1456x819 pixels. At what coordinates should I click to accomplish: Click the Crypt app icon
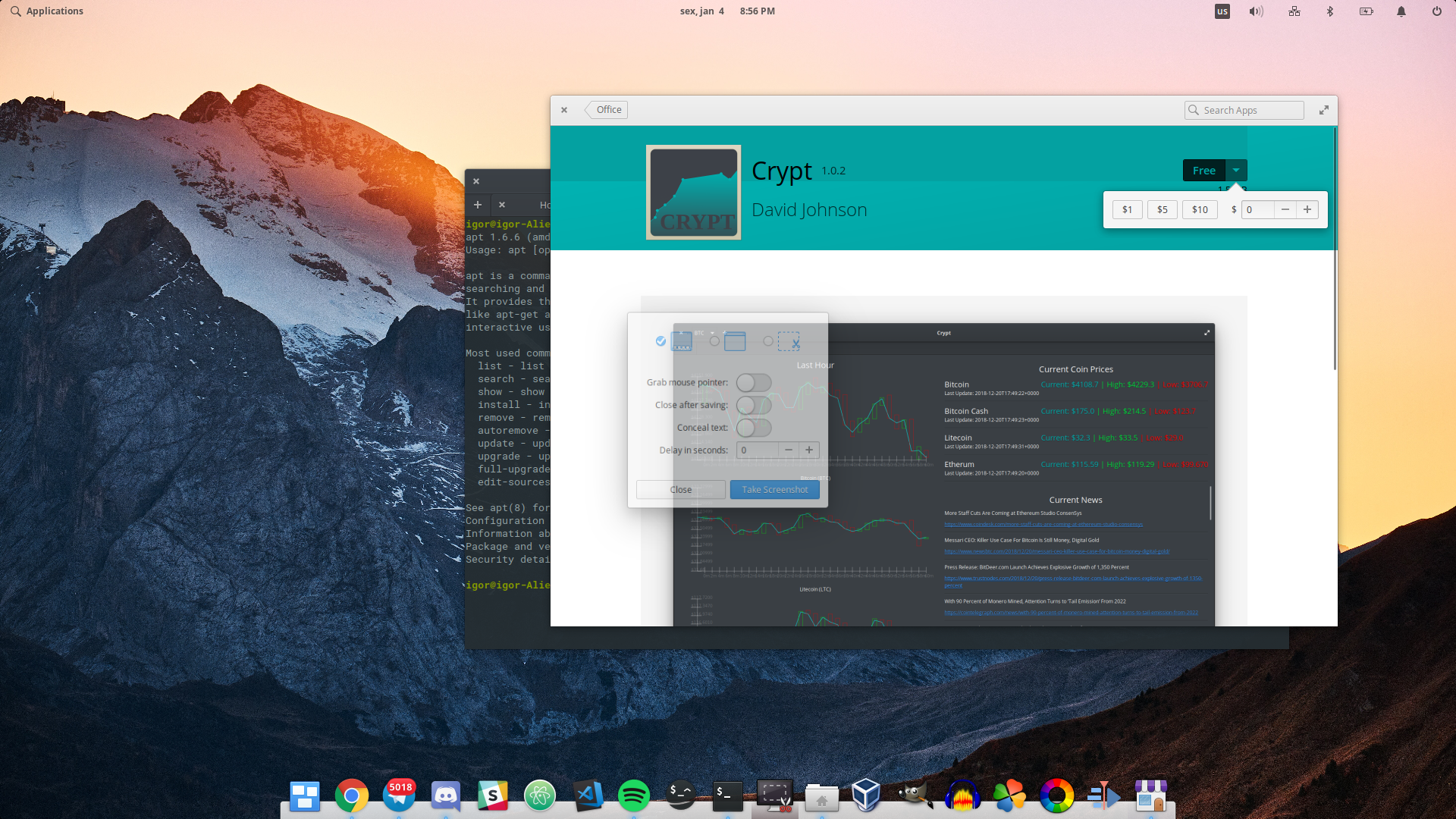[693, 193]
